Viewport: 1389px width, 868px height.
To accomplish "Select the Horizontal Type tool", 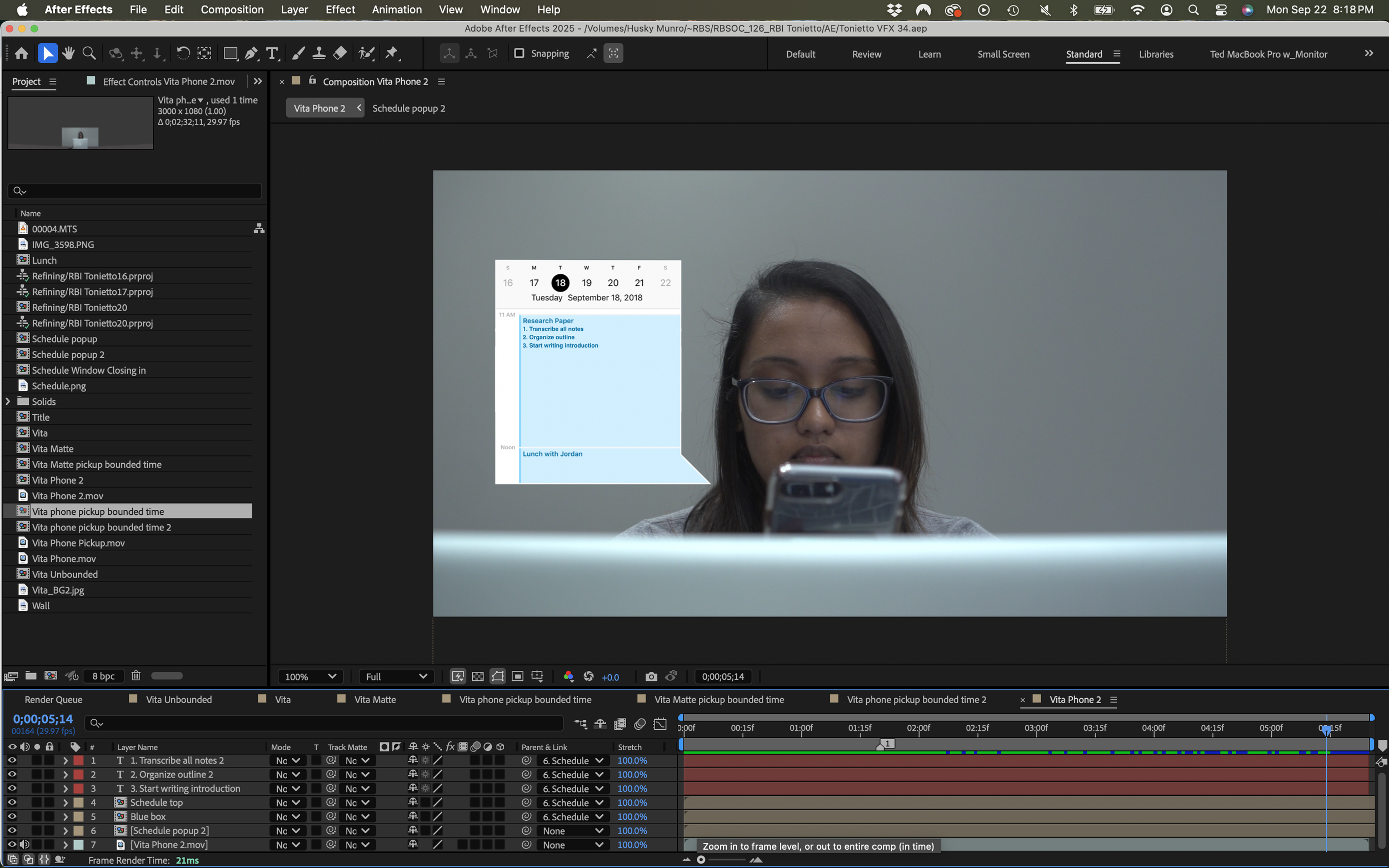I will pos(272,53).
